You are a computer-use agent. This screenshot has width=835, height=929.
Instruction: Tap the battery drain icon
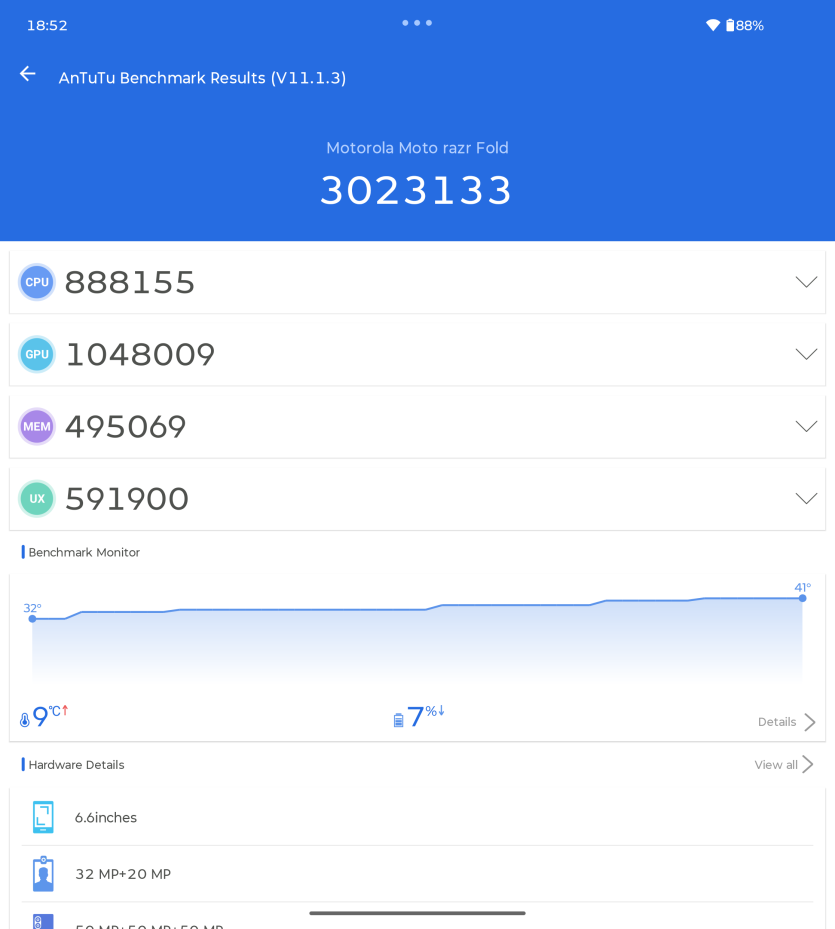(398, 720)
